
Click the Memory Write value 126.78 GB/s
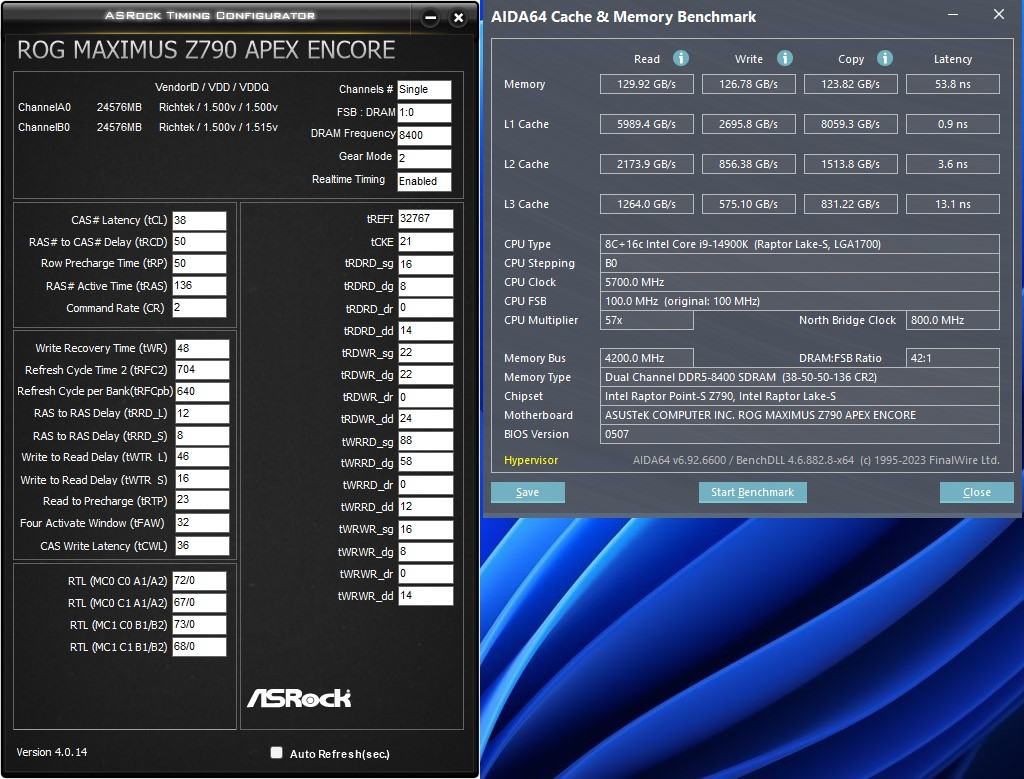[748, 84]
